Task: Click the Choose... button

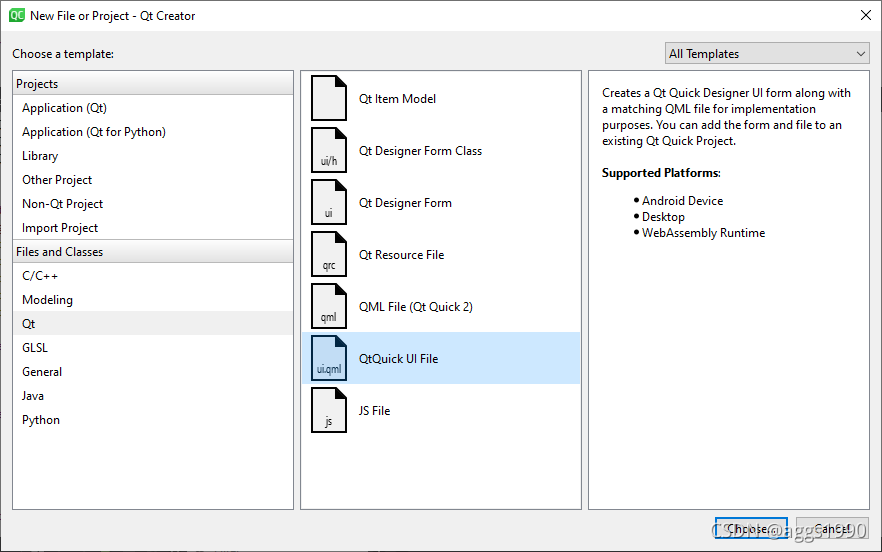Action: point(751,528)
